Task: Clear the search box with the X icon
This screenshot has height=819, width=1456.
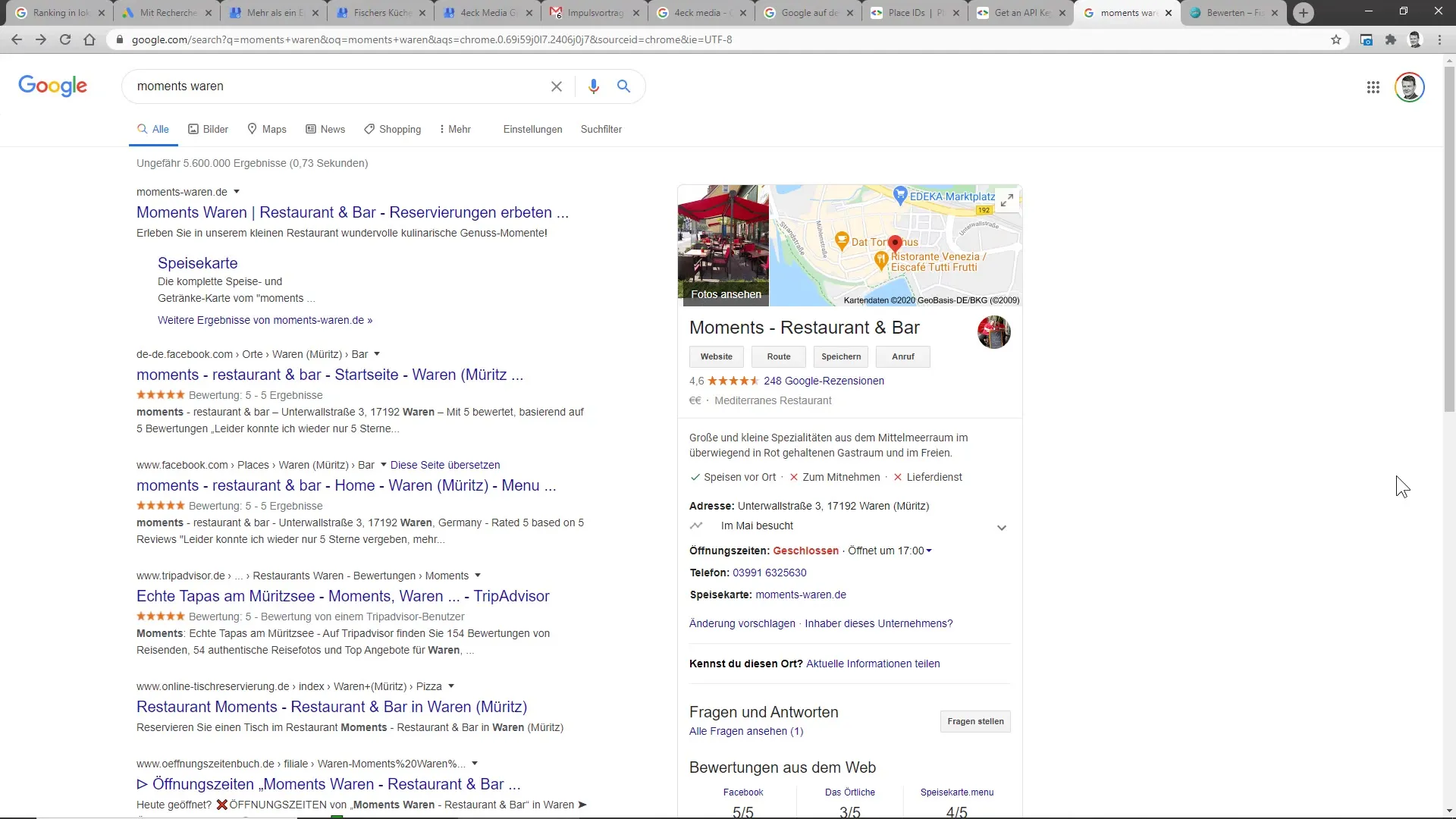Action: point(557,86)
